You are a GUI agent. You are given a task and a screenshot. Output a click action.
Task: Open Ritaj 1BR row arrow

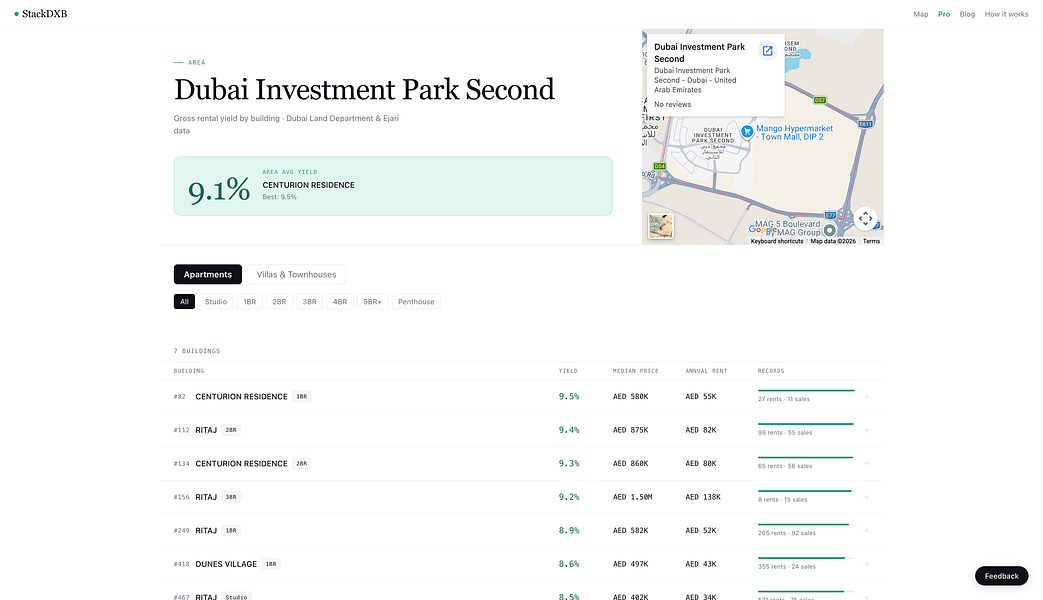click(x=865, y=530)
